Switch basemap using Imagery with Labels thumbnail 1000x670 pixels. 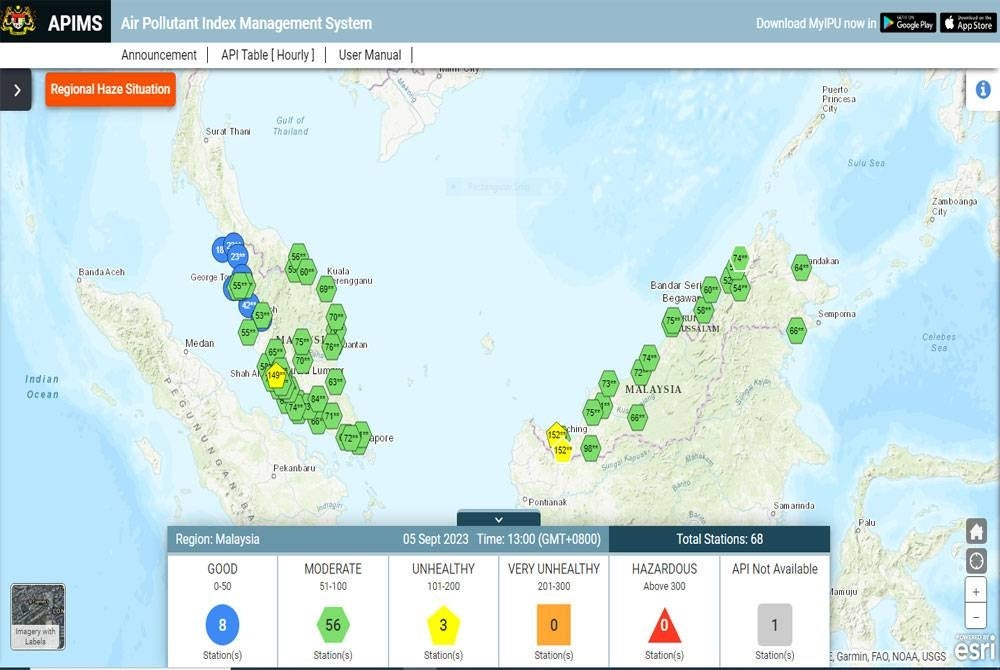pos(38,617)
